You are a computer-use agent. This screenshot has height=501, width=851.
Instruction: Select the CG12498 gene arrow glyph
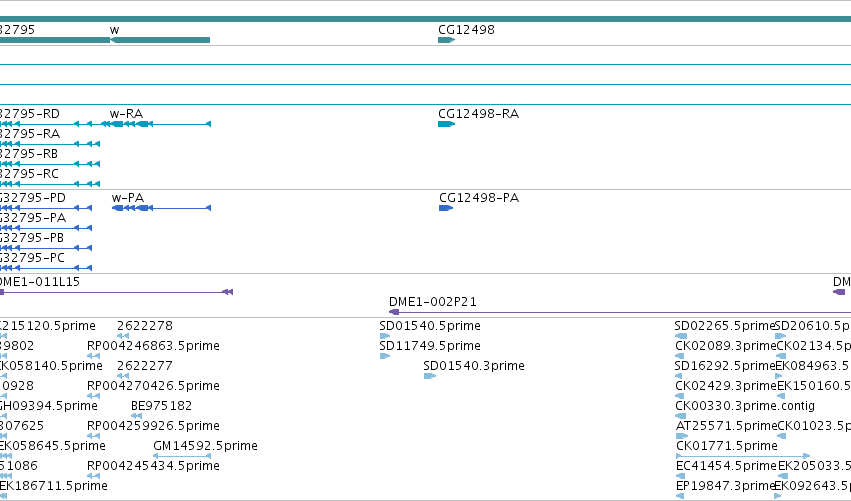coord(446,40)
